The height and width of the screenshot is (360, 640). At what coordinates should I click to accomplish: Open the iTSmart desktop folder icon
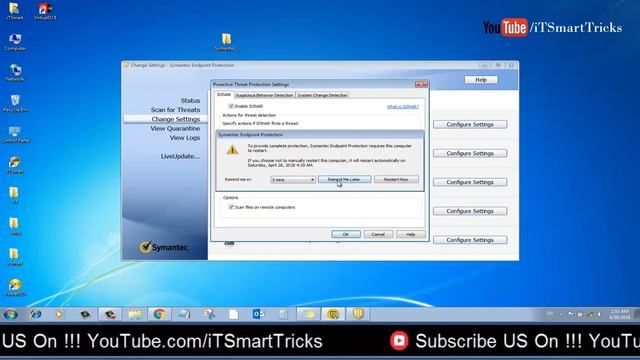tap(14, 11)
